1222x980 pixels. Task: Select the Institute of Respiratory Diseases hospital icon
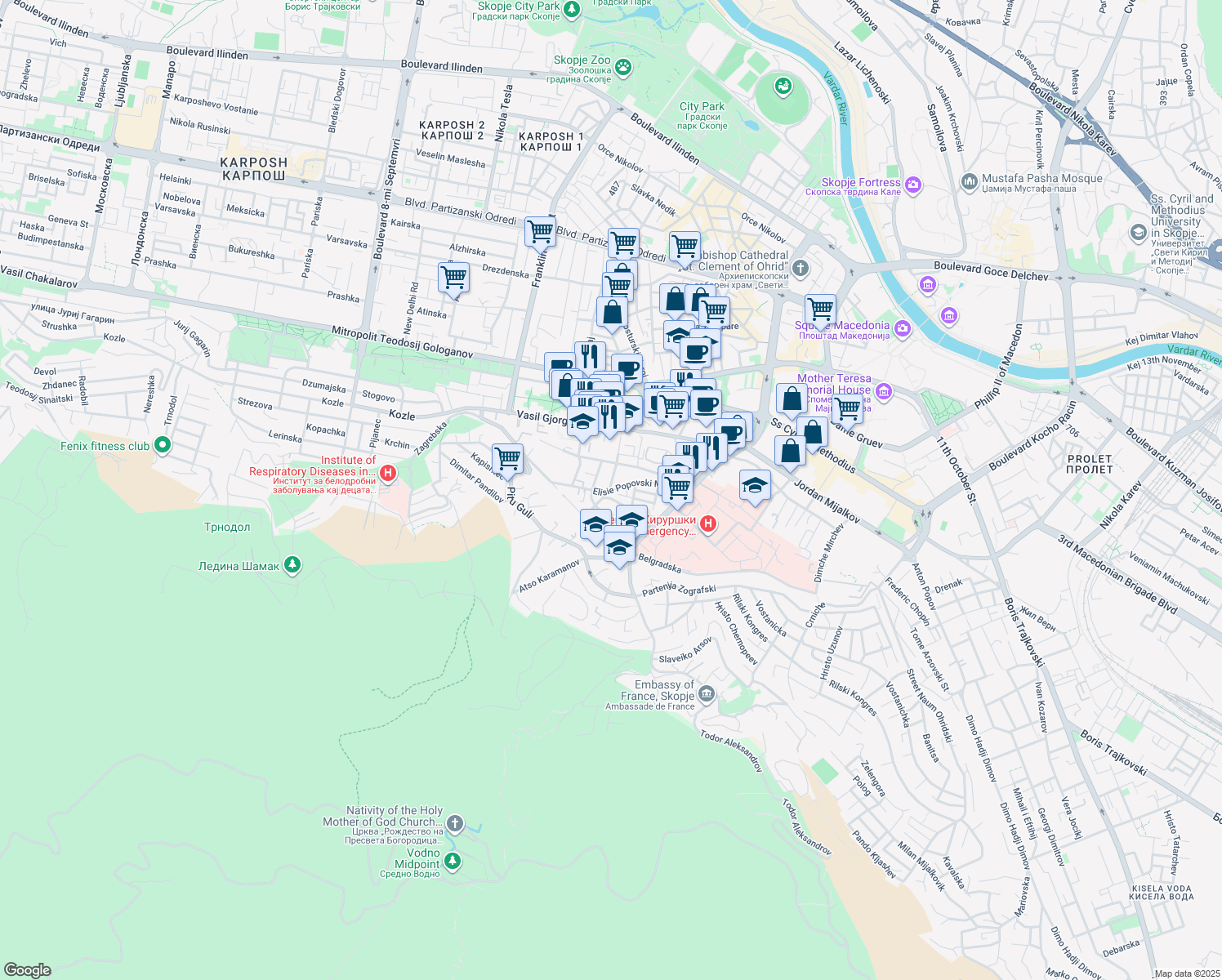(x=389, y=472)
